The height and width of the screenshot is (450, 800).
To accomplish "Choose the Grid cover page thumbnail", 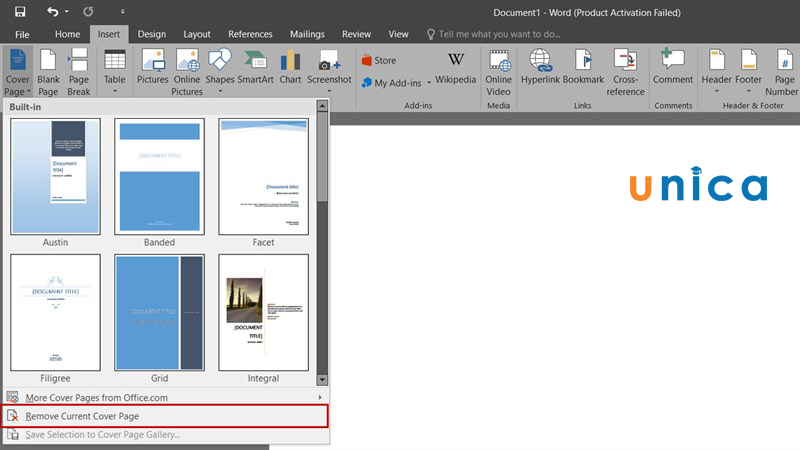I will pyautogui.click(x=159, y=312).
